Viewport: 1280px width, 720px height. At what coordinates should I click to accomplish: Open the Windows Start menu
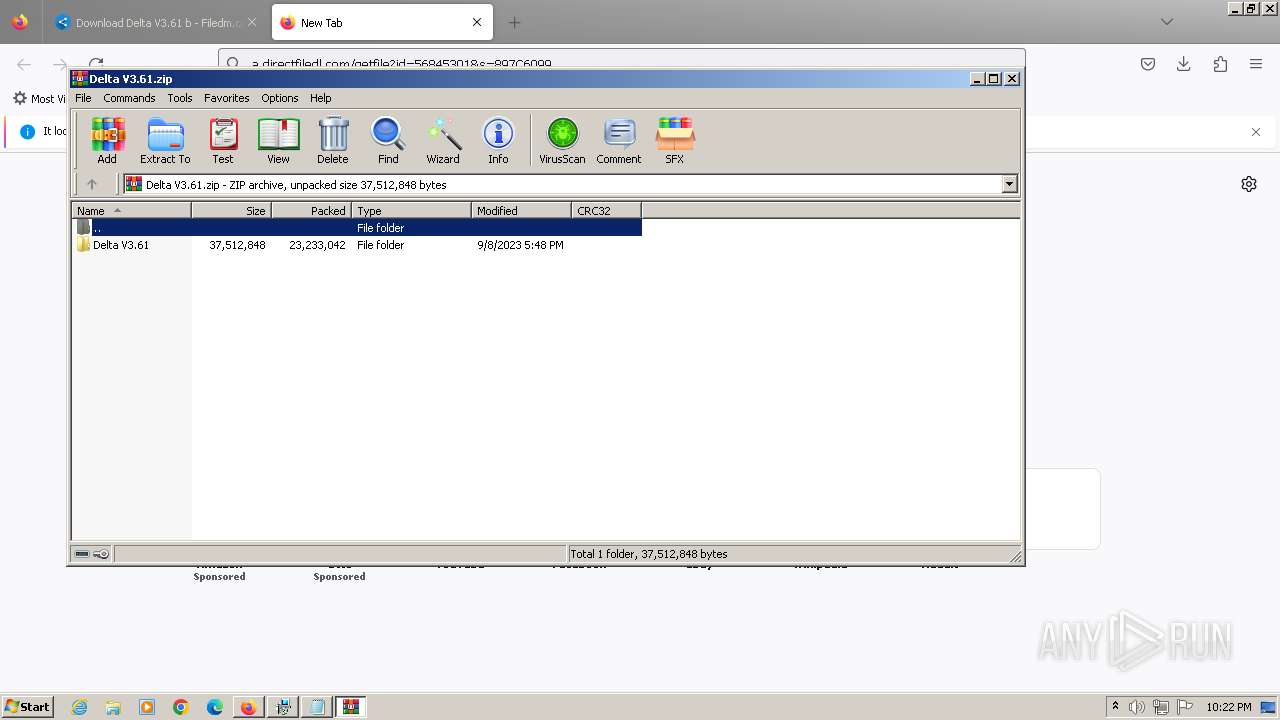(28, 707)
